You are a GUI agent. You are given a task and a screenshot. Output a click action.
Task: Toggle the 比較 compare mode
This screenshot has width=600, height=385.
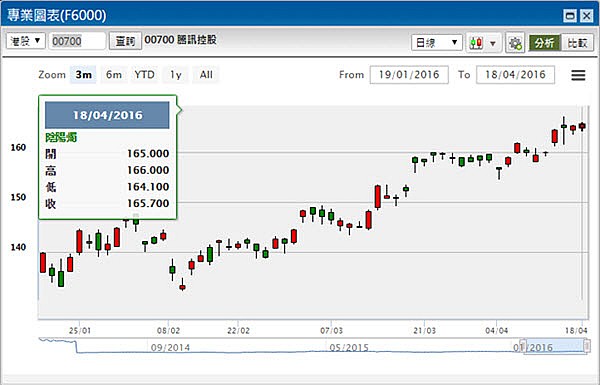pos(577,42)
